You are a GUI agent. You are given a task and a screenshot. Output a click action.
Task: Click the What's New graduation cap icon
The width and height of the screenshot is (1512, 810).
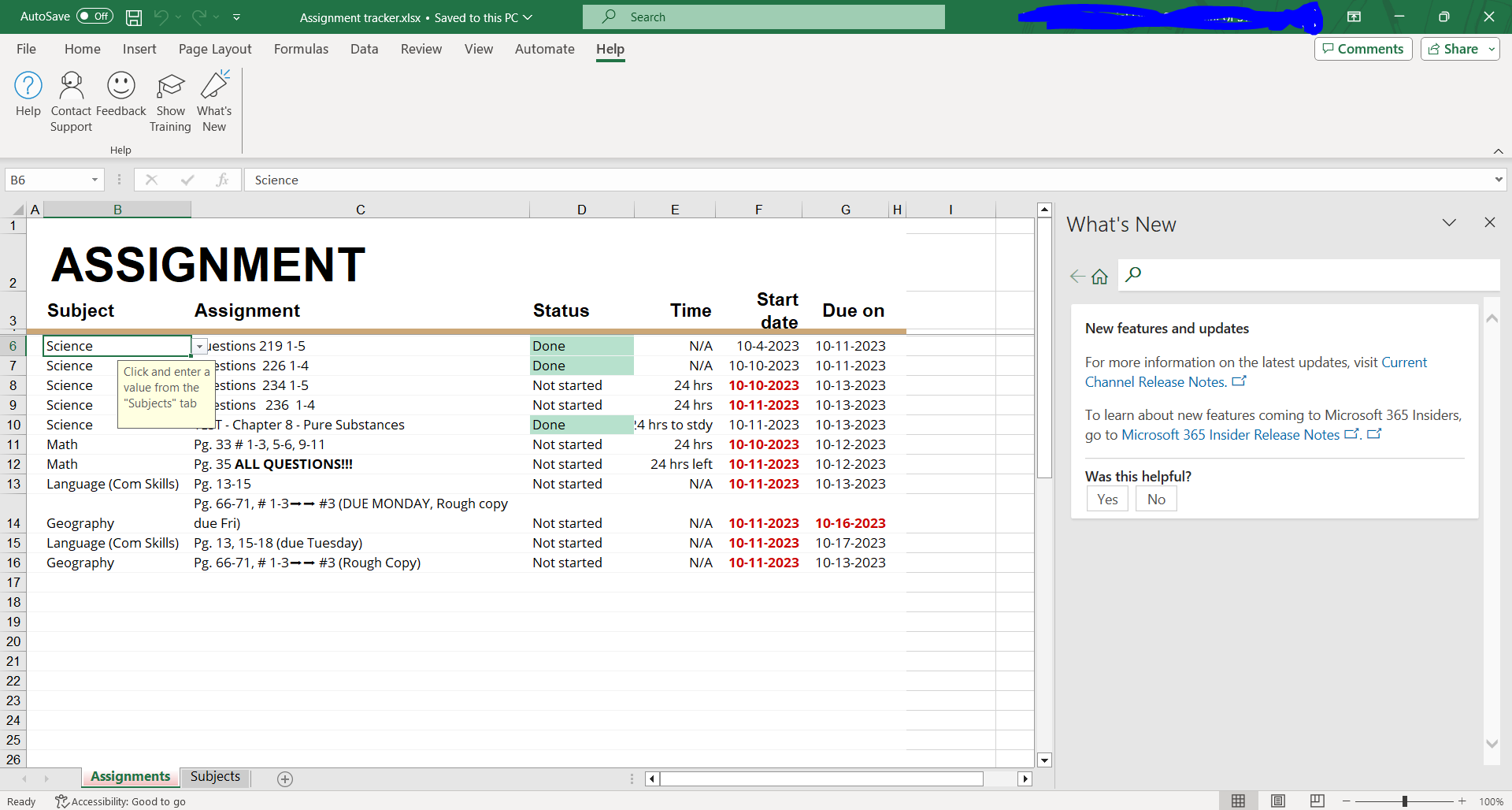click(x=213, y=85)
